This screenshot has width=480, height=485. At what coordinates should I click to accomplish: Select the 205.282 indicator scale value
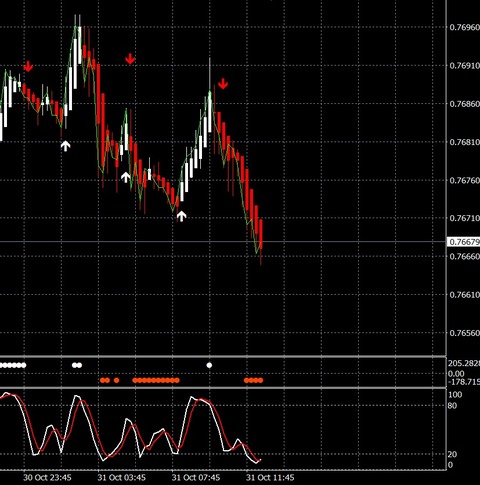[464, 363]
